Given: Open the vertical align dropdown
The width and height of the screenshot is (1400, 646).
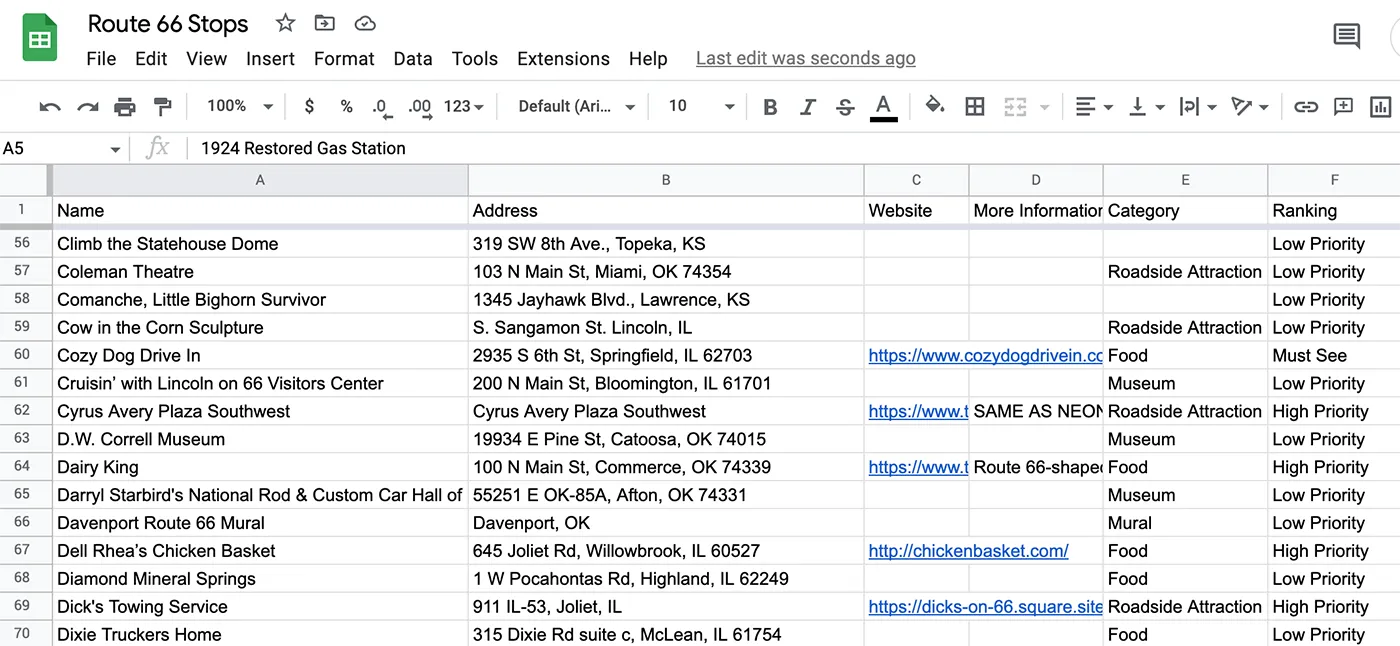Looking at the screenshot, I should click(1146, 107).
